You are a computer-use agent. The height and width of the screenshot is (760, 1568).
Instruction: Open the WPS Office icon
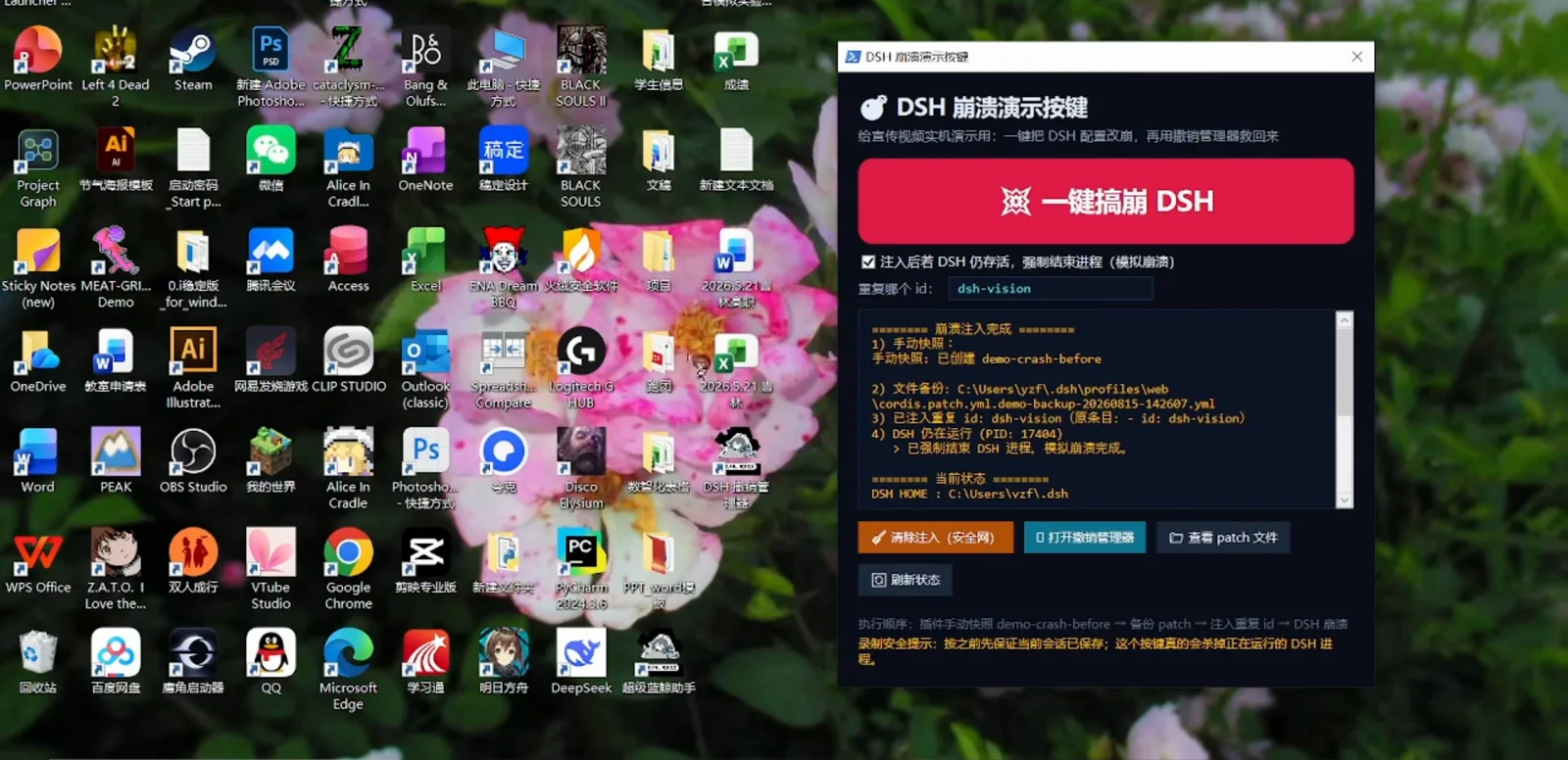coord(38,561)
